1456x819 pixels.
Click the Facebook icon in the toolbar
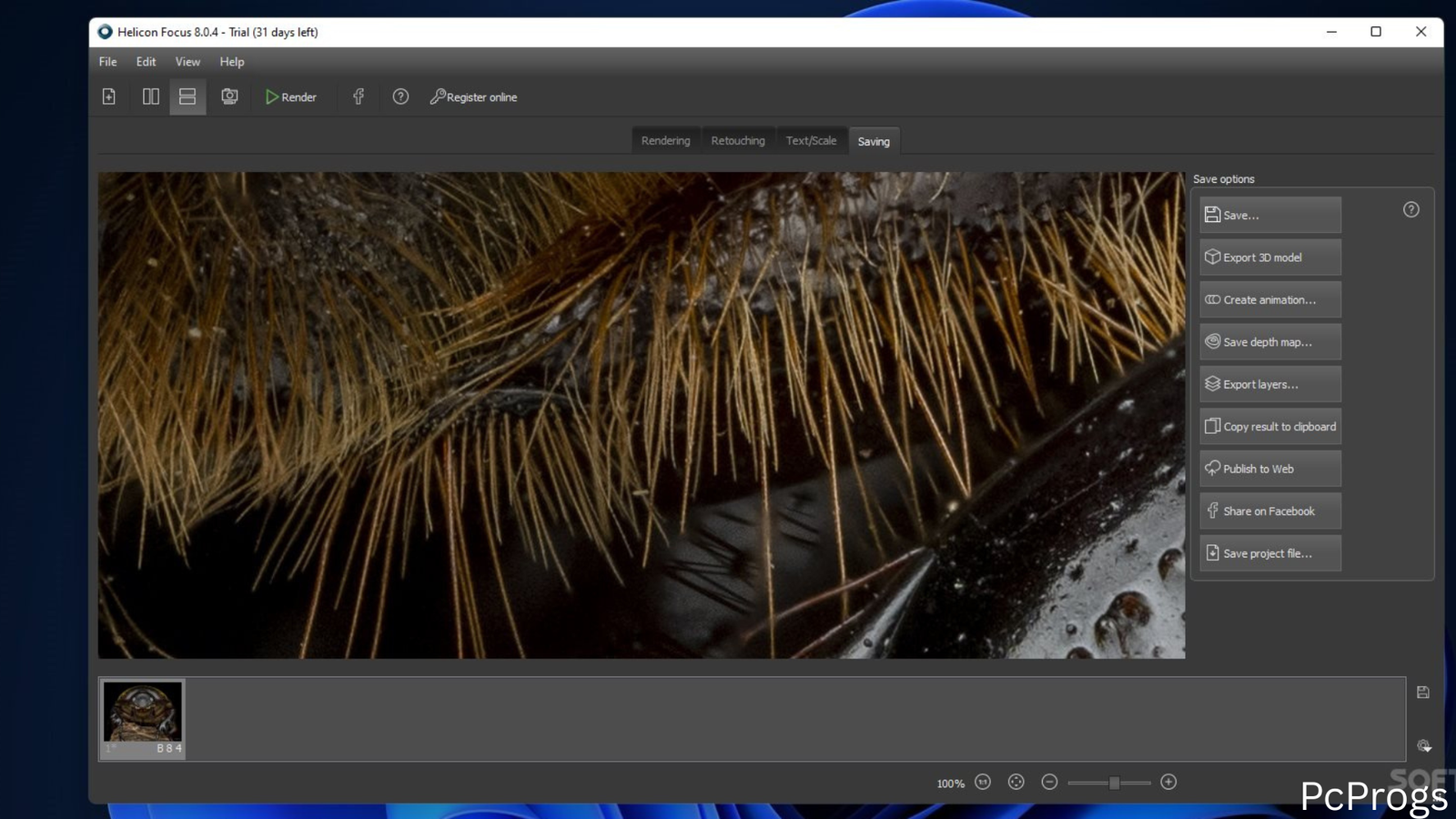(359, 96)
